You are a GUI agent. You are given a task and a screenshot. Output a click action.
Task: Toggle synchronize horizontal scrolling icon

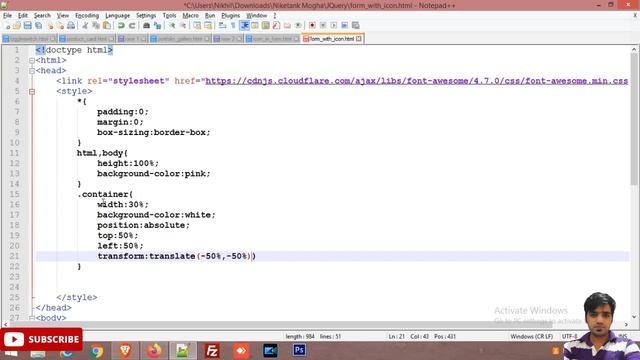click(x=208, y=26)
